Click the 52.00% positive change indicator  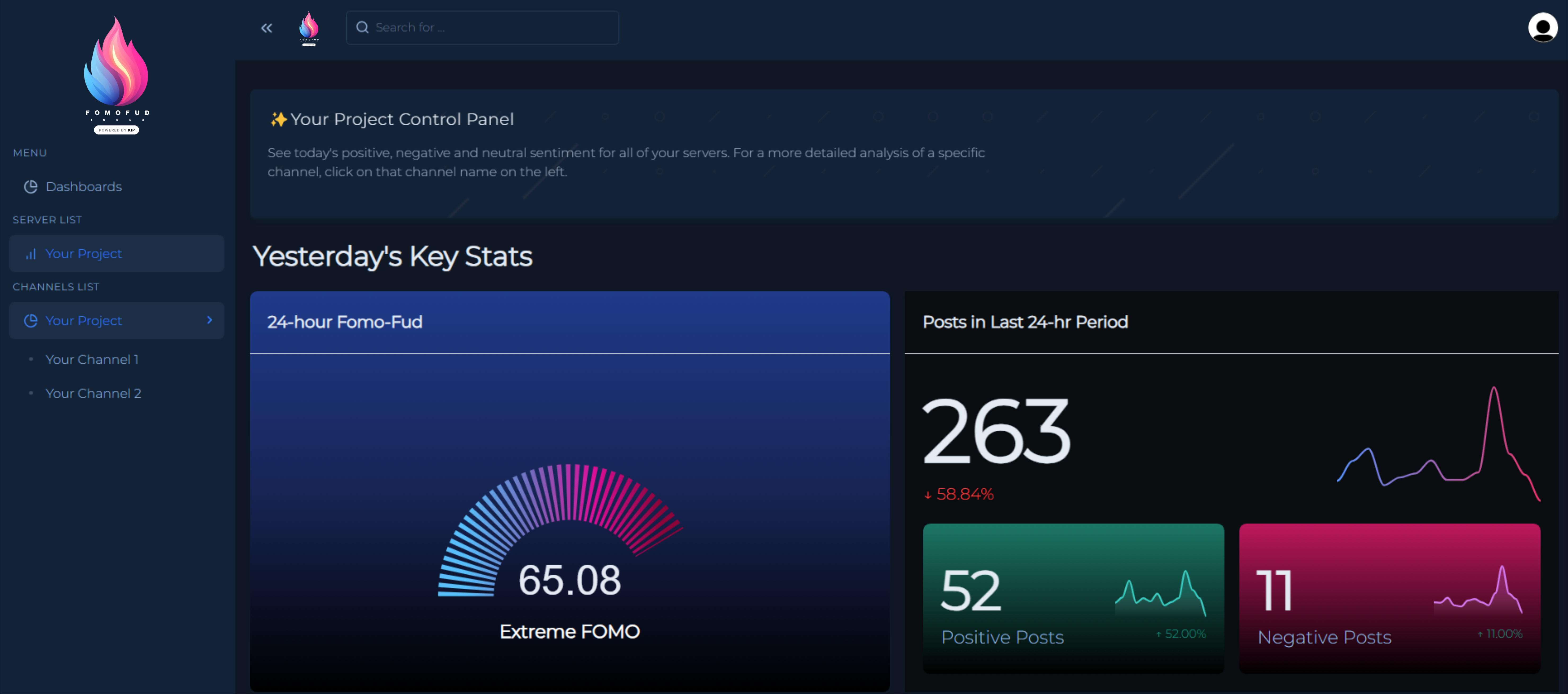click(1181, 634)
